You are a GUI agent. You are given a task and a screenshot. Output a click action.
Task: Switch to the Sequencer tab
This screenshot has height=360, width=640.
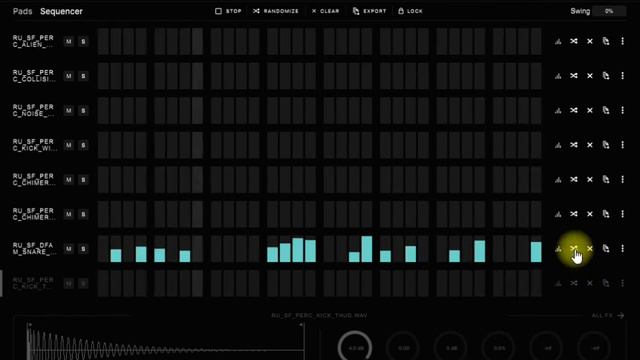coord(61,11)
